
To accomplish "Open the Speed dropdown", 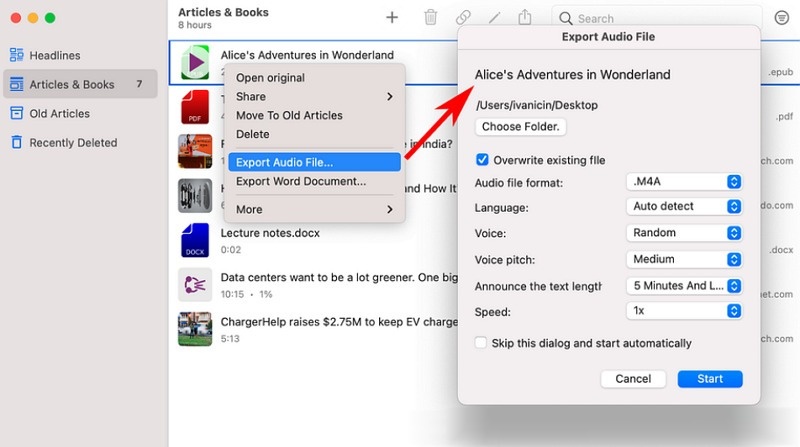I will [x=685, y=311].
